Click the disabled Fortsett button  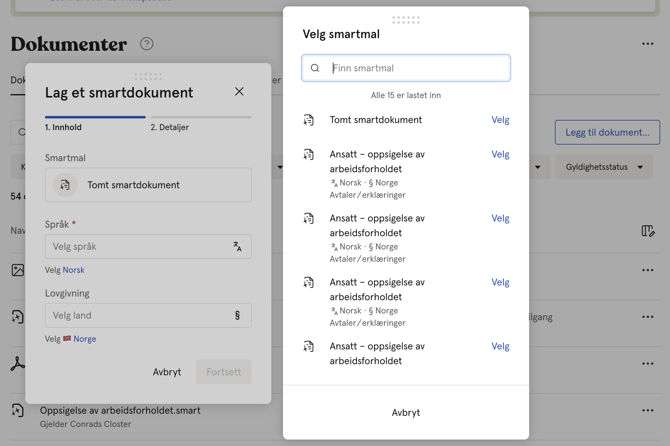pyautogui.click(x=223, y=372)
